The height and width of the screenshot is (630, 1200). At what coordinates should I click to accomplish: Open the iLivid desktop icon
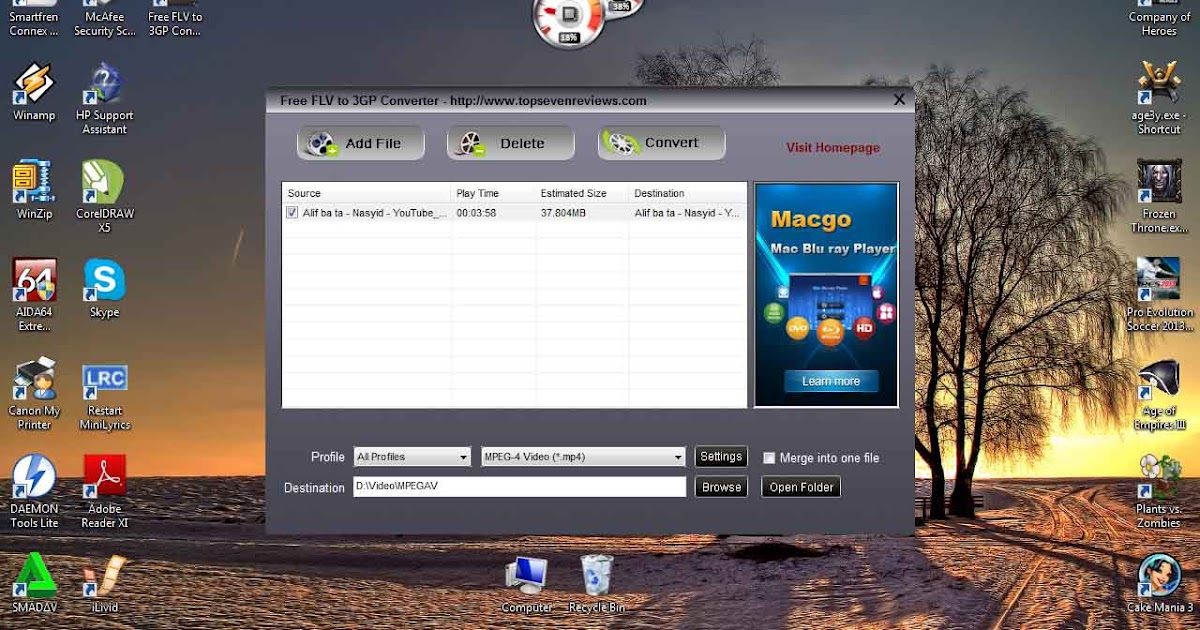coord(105,583)
